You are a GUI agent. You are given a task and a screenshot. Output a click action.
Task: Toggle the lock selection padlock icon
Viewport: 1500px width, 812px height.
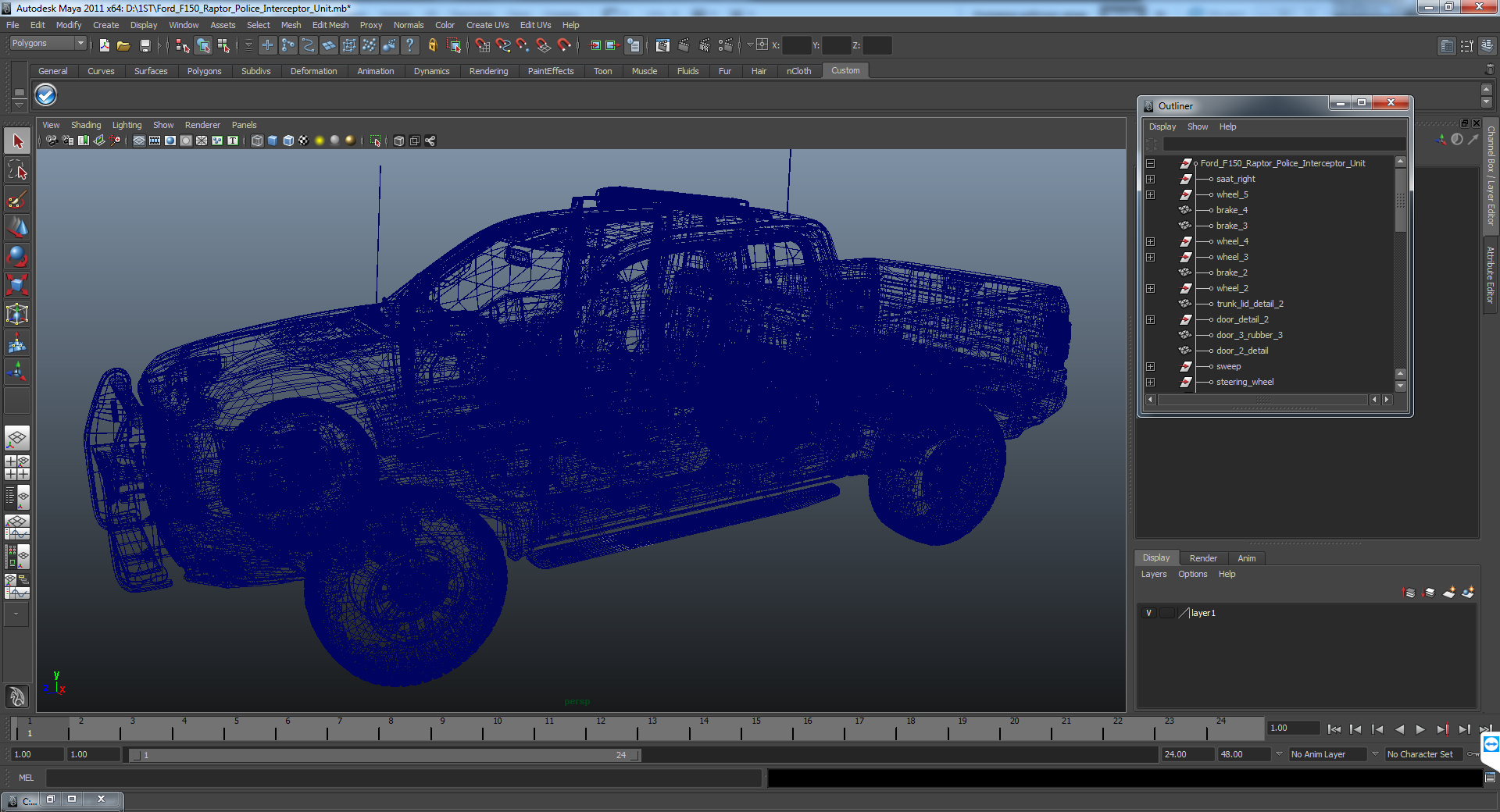[x=432, y=45]
